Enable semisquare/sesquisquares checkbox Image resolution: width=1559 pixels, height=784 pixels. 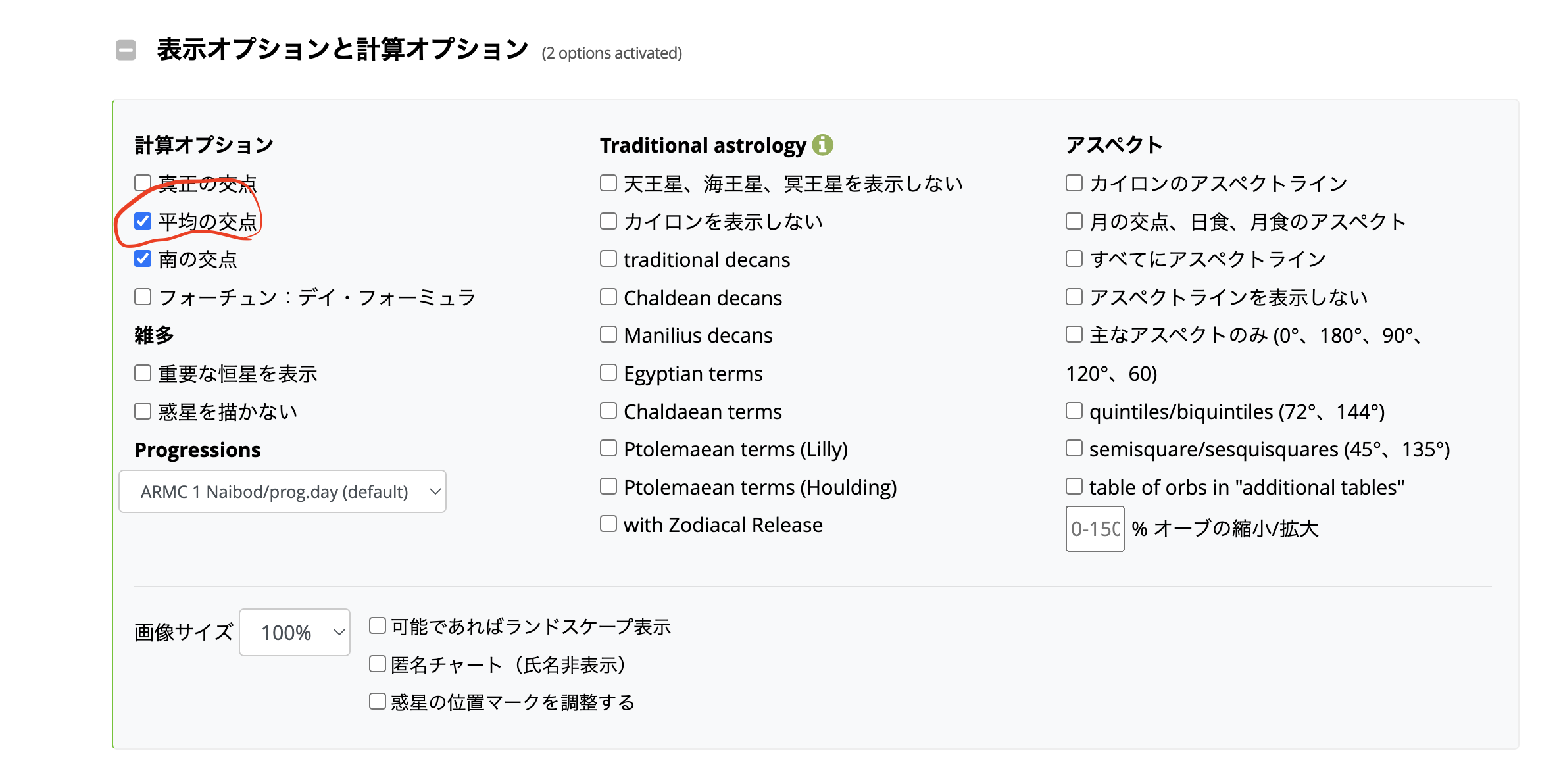tap(1074, 449)
